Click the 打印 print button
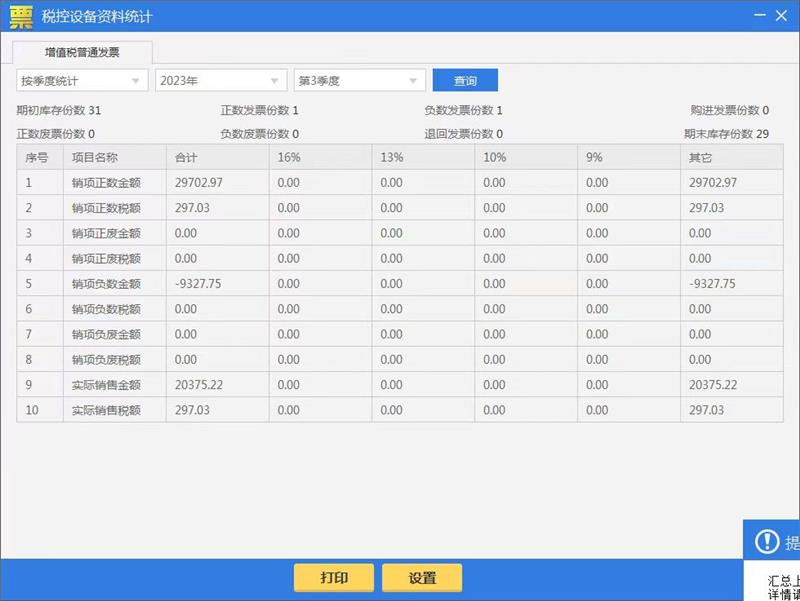 (x=334, y=578)
